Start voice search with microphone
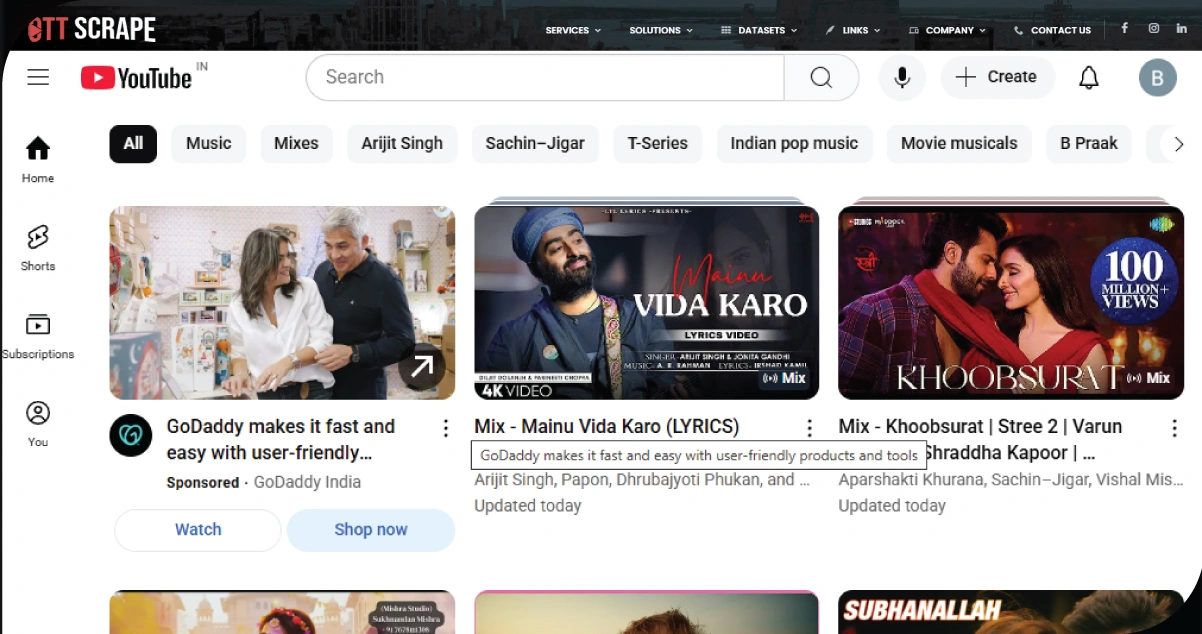Viewport: 1202px width, 634px height. click(x=902, y=77)
